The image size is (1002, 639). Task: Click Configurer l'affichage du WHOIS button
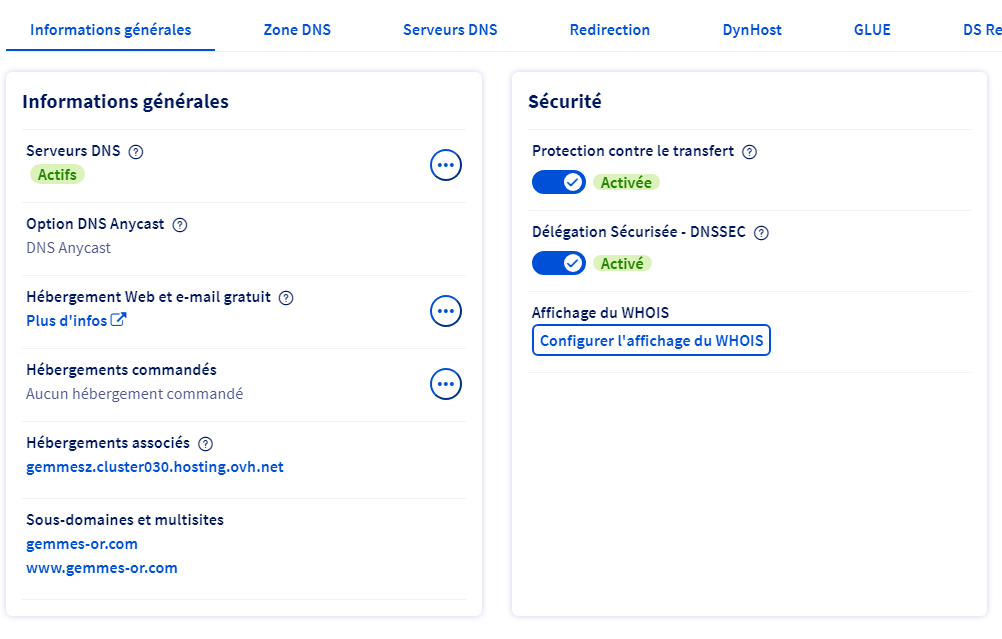[651, 341]
